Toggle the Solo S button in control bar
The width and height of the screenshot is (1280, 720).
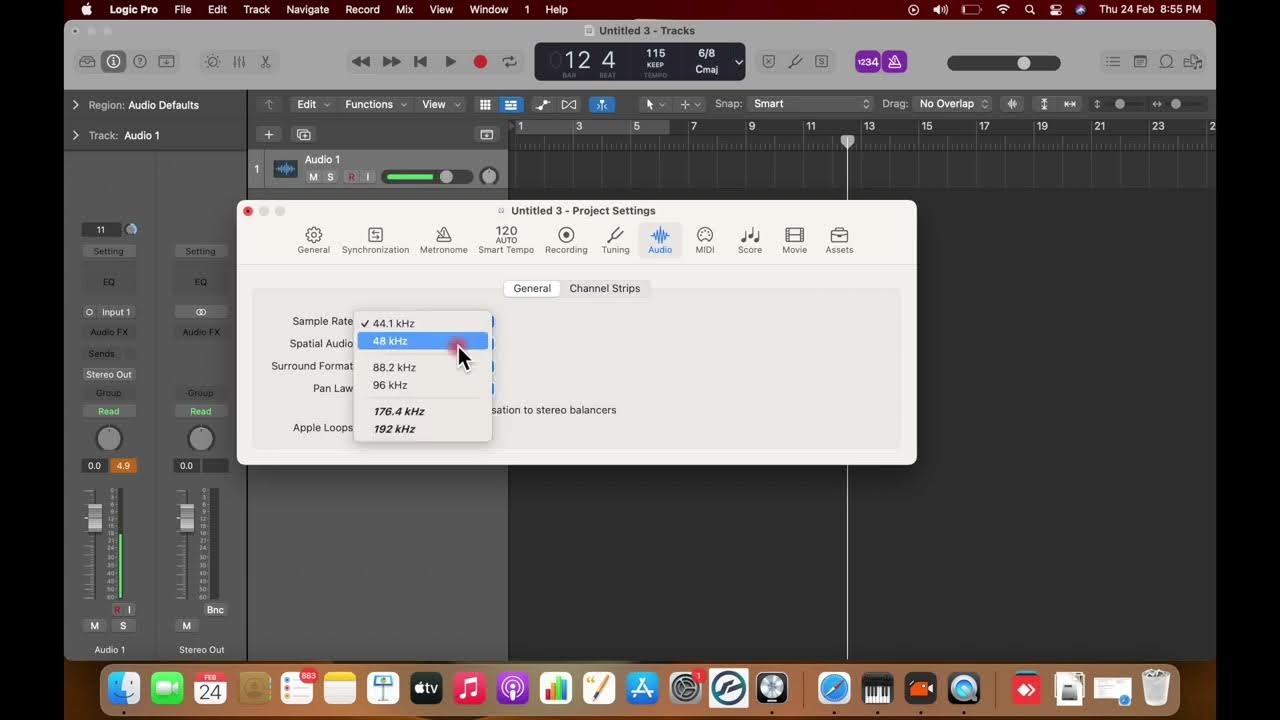821,62
